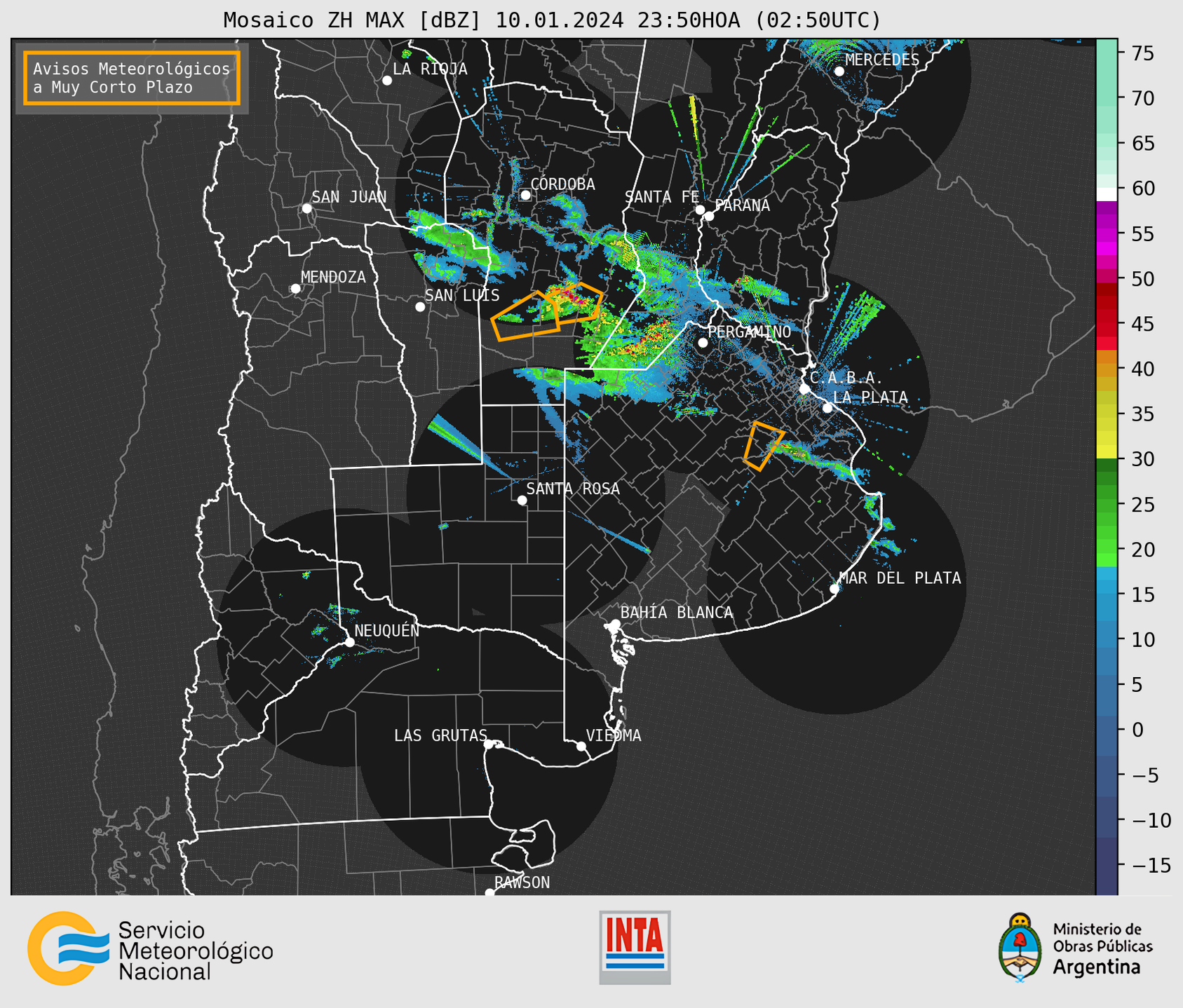This screenshot has width=1183, height=1008.
Task: Click the Ministerio de Obras Públicas Argentina text
Action: pyautogui.click(x=1102, y=948)
